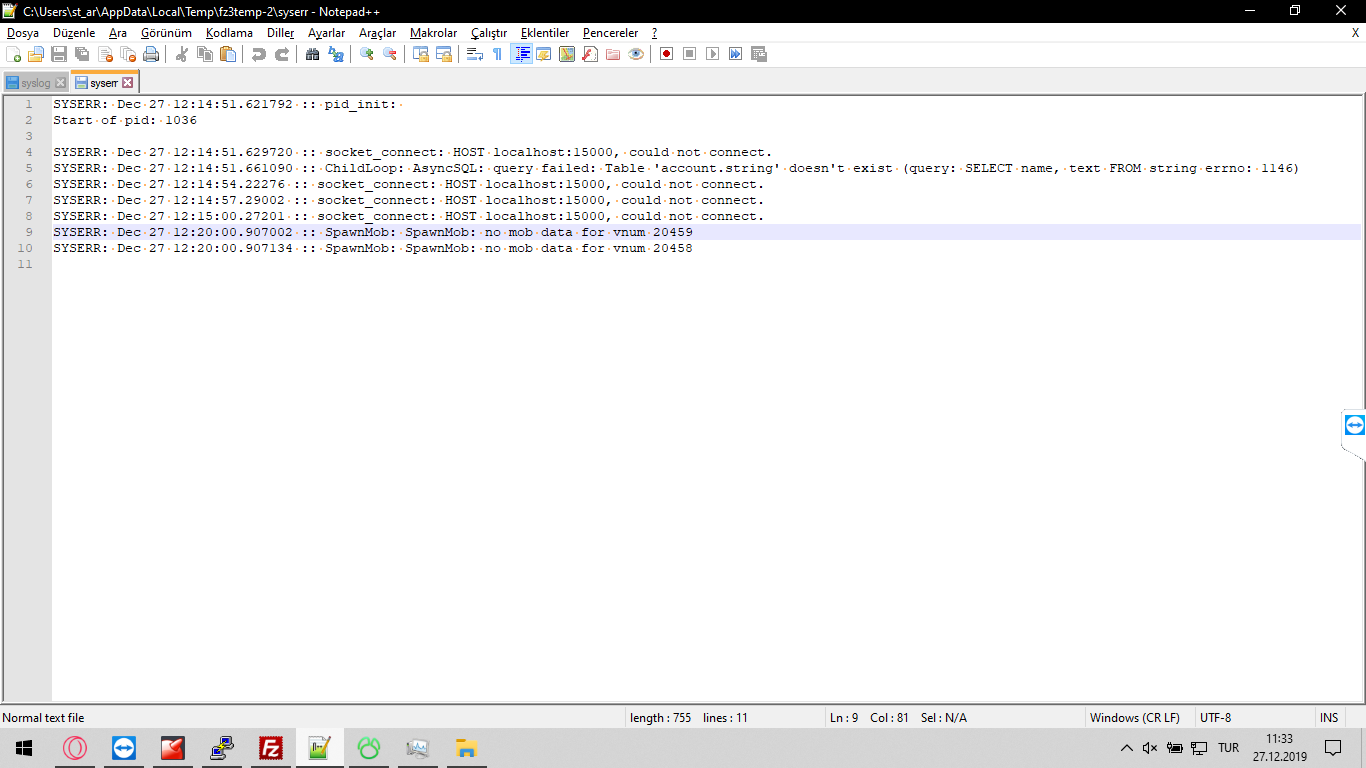
Task: Cut selection with the scissors icon
Action: (182, 54)
